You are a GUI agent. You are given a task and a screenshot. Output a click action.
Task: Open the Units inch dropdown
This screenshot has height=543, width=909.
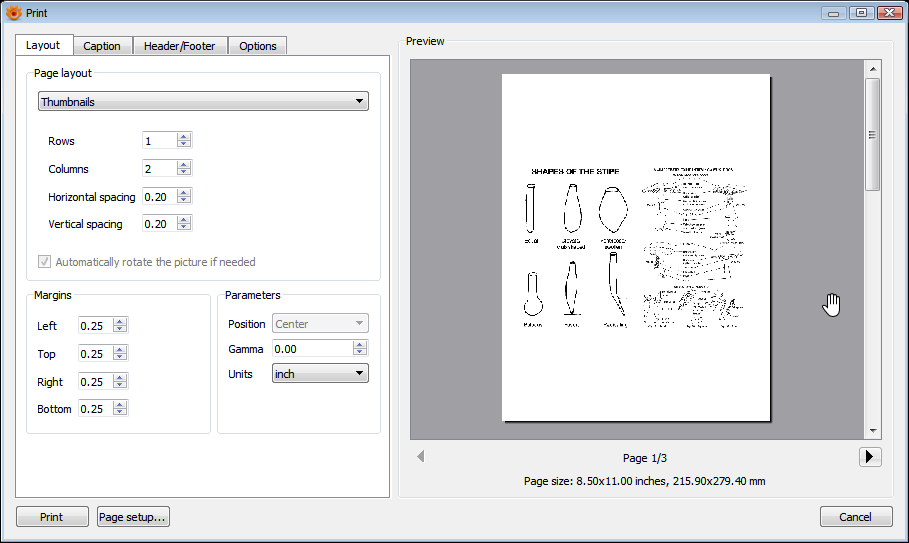tap(320, 374)
